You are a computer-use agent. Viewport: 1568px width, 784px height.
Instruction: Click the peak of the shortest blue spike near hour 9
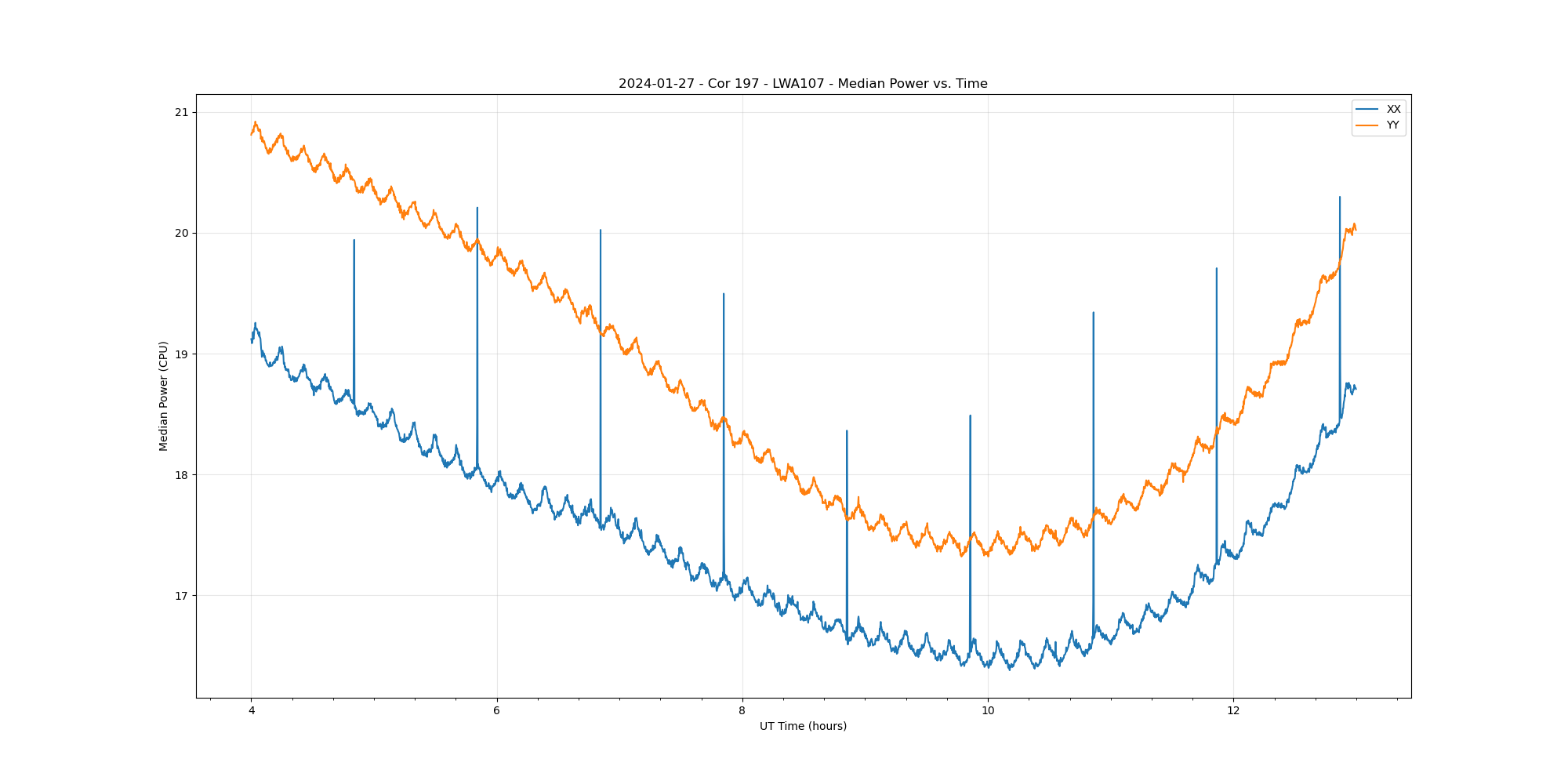click(x=847, y=430)
